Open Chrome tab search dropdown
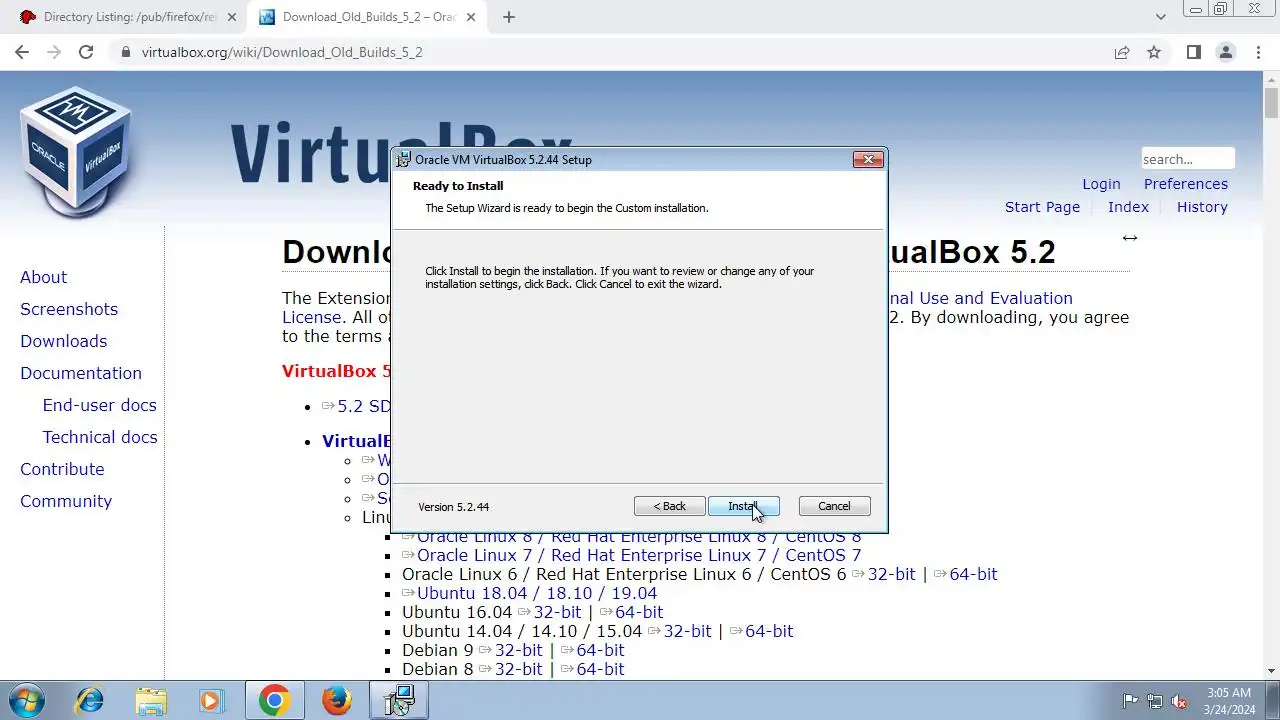This screenshot has height=720, width=1280. click(x=1161, y=17)
